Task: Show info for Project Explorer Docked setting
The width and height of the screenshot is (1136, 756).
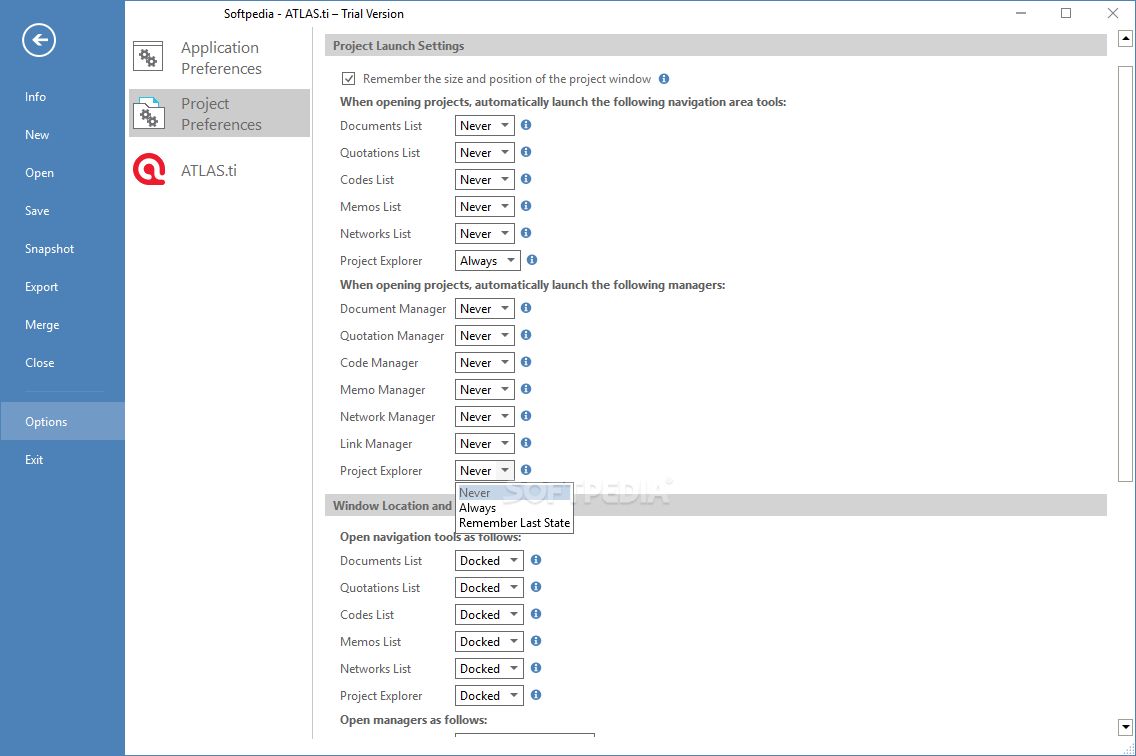Action: 536,694
